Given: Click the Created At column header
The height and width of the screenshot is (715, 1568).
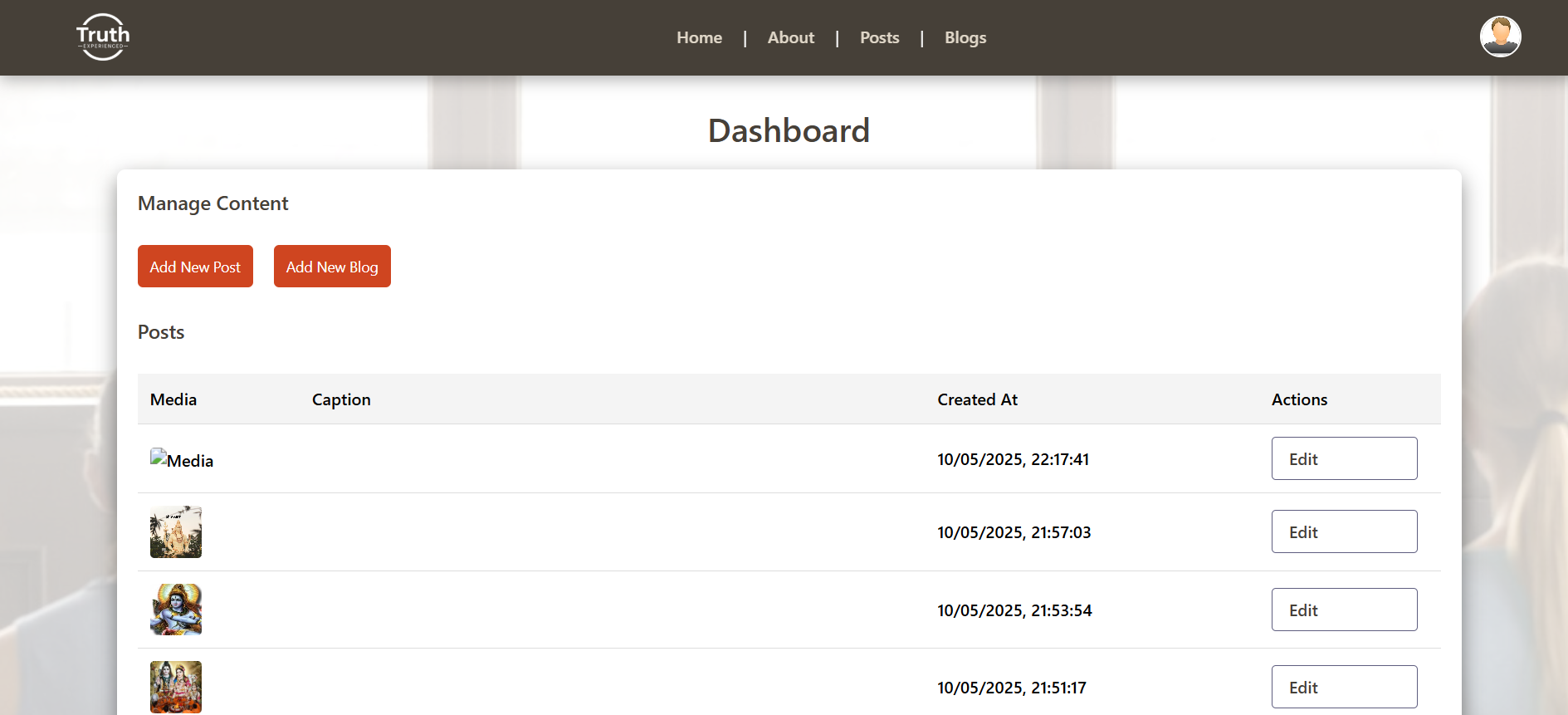Looking at the screenshot, I should tap(977, 399).
